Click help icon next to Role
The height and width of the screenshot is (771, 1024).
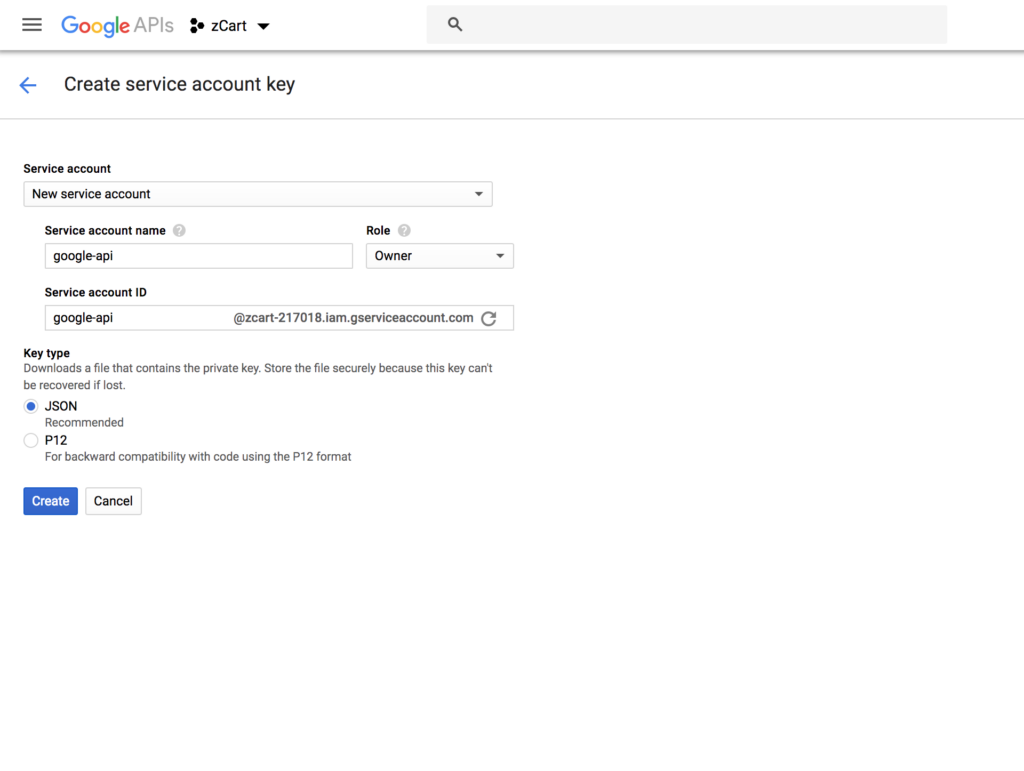(404, 230)
